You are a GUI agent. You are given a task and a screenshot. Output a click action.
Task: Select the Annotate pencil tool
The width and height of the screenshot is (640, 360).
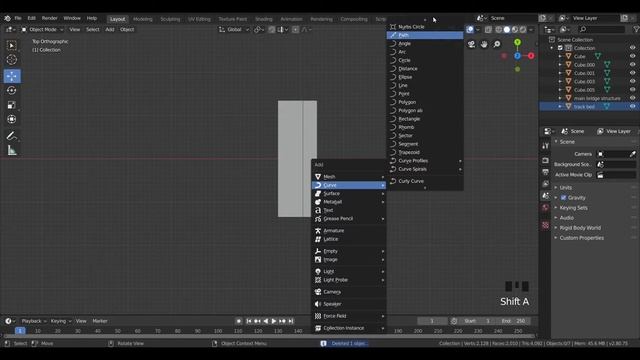click(x=12, y=136)
